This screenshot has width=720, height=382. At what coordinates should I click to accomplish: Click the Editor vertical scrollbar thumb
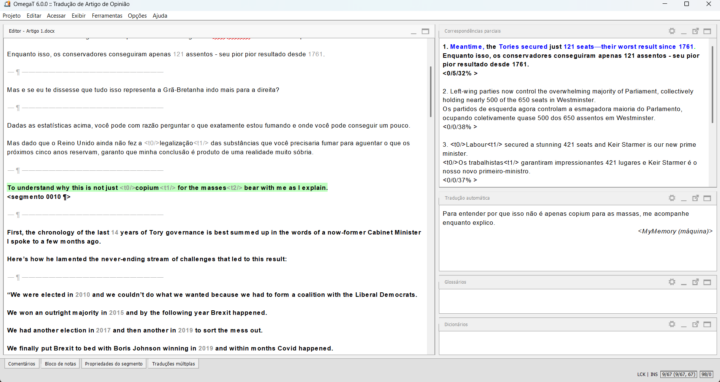pyautogui.click(x=431, y=91)
